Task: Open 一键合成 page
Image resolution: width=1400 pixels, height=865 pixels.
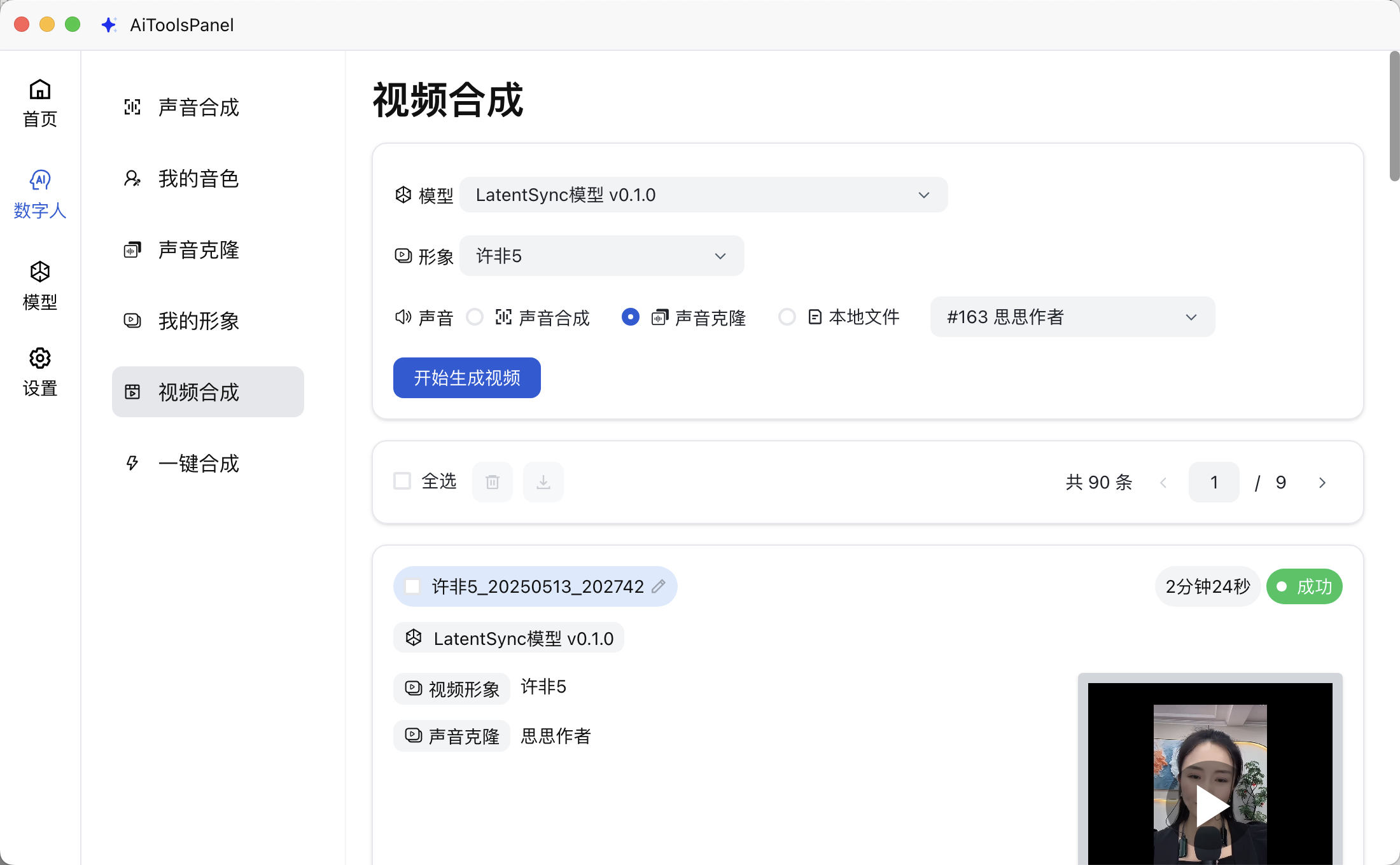Action: 207,463
